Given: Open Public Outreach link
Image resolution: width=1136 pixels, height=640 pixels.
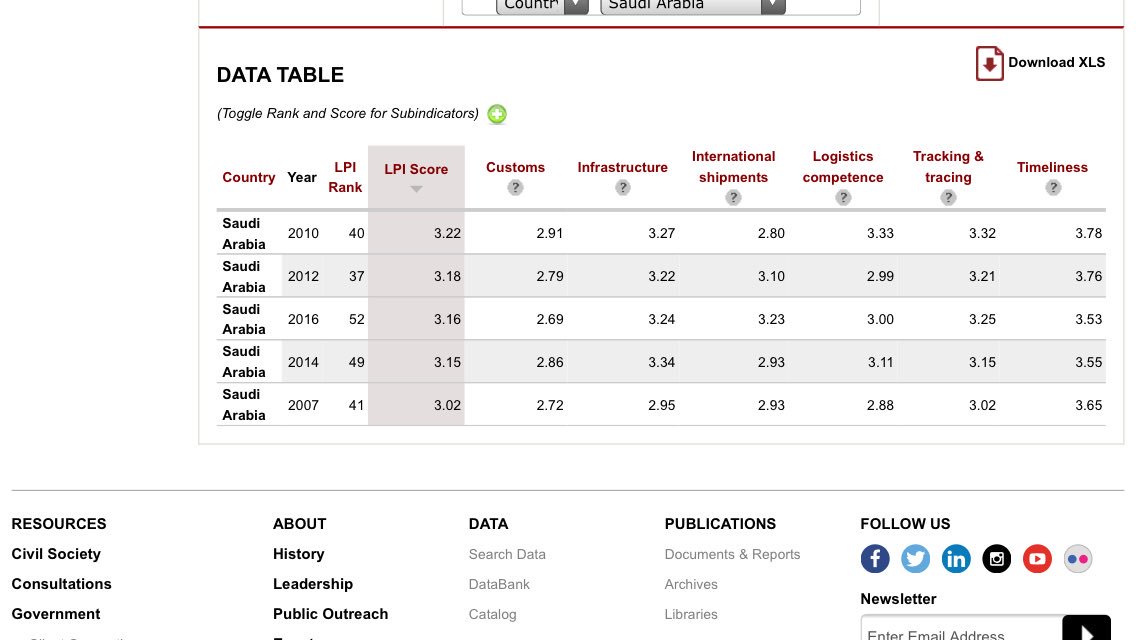Looking at the screenshot, I should [x=330, y=614].
